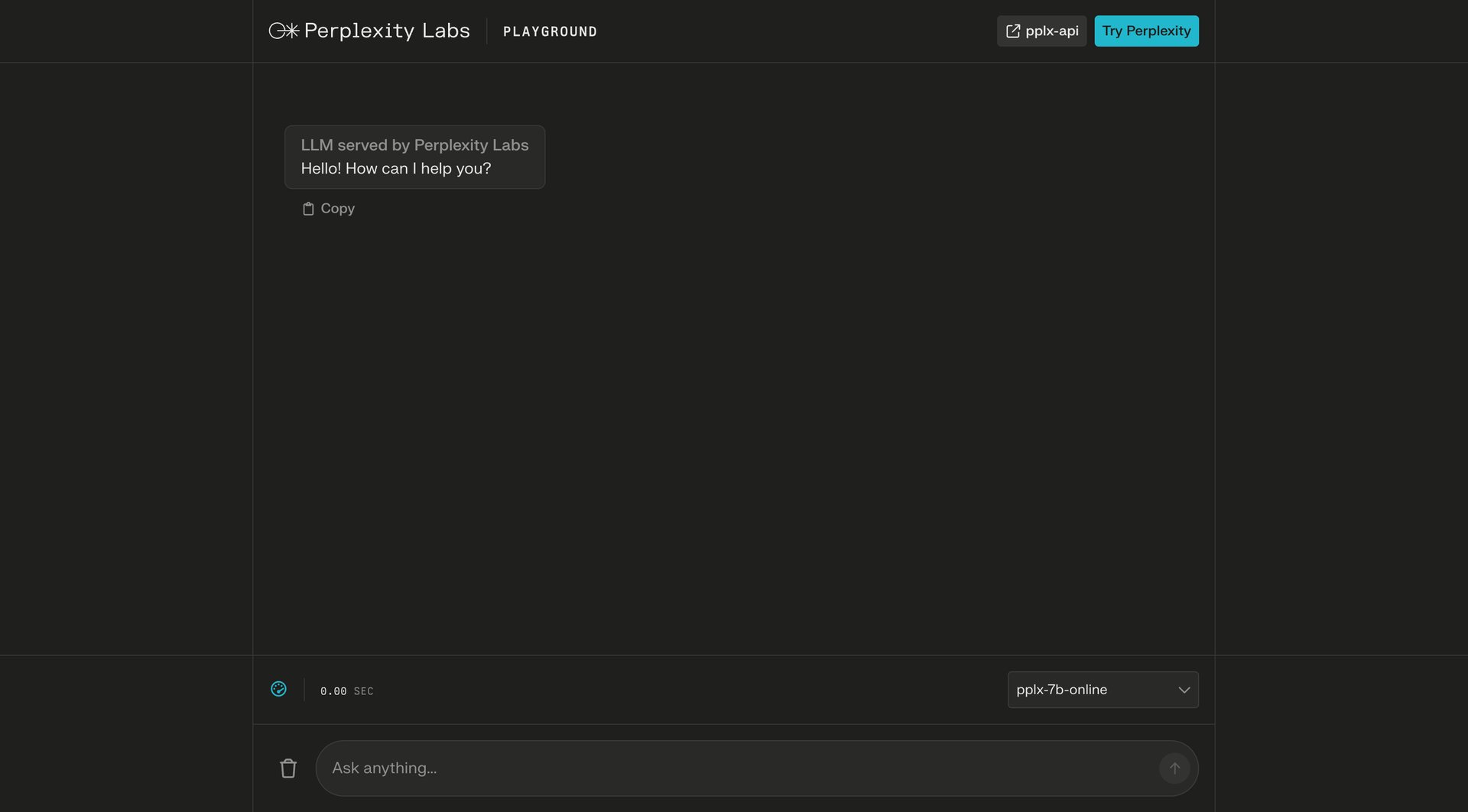Collapse the model selection combo box
Image resolution: width=1468 pixels, height=812 pixels.
(x=1103, y=690)
